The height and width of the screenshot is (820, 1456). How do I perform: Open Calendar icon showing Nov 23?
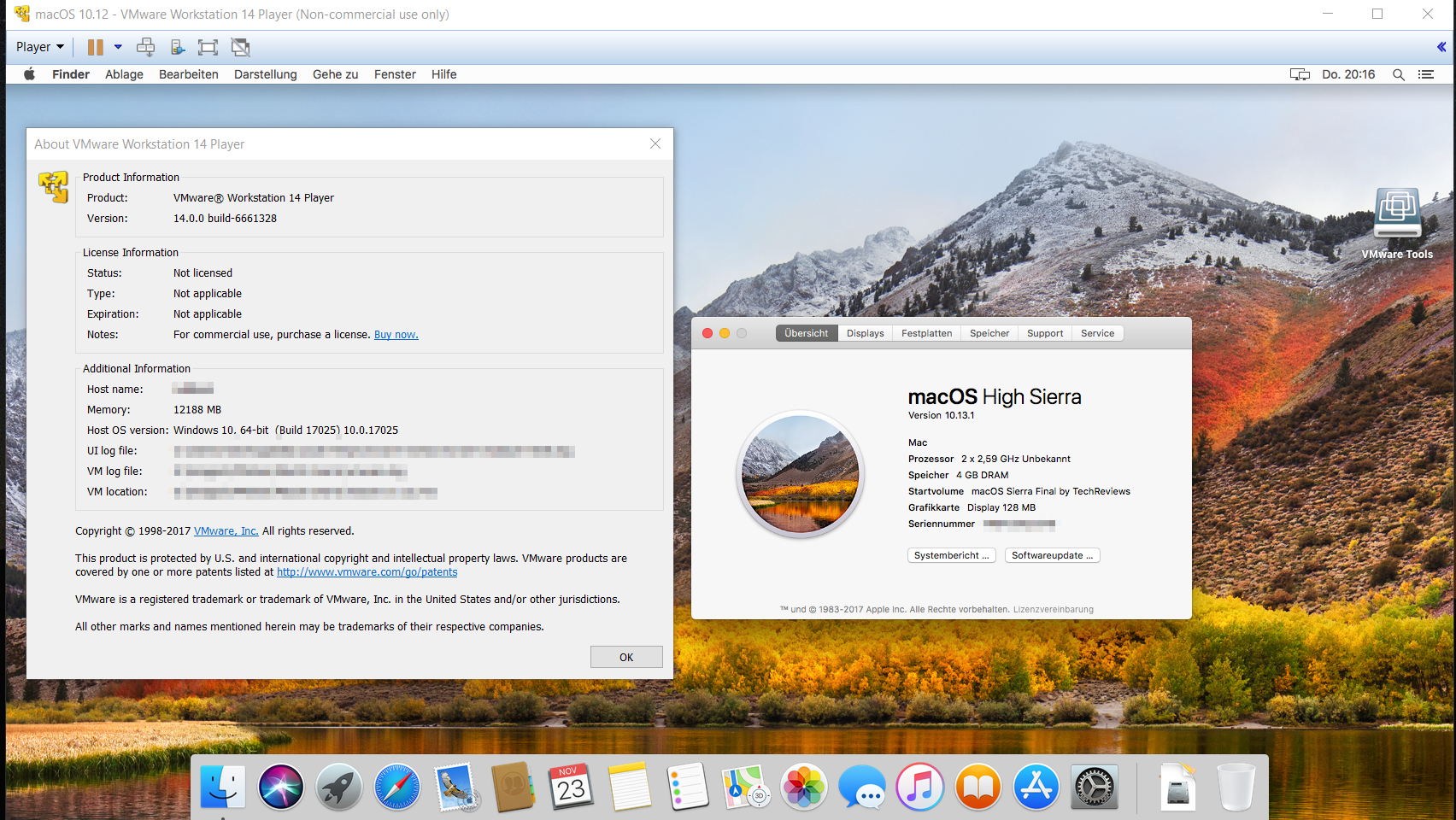click(x=572, y=787)
